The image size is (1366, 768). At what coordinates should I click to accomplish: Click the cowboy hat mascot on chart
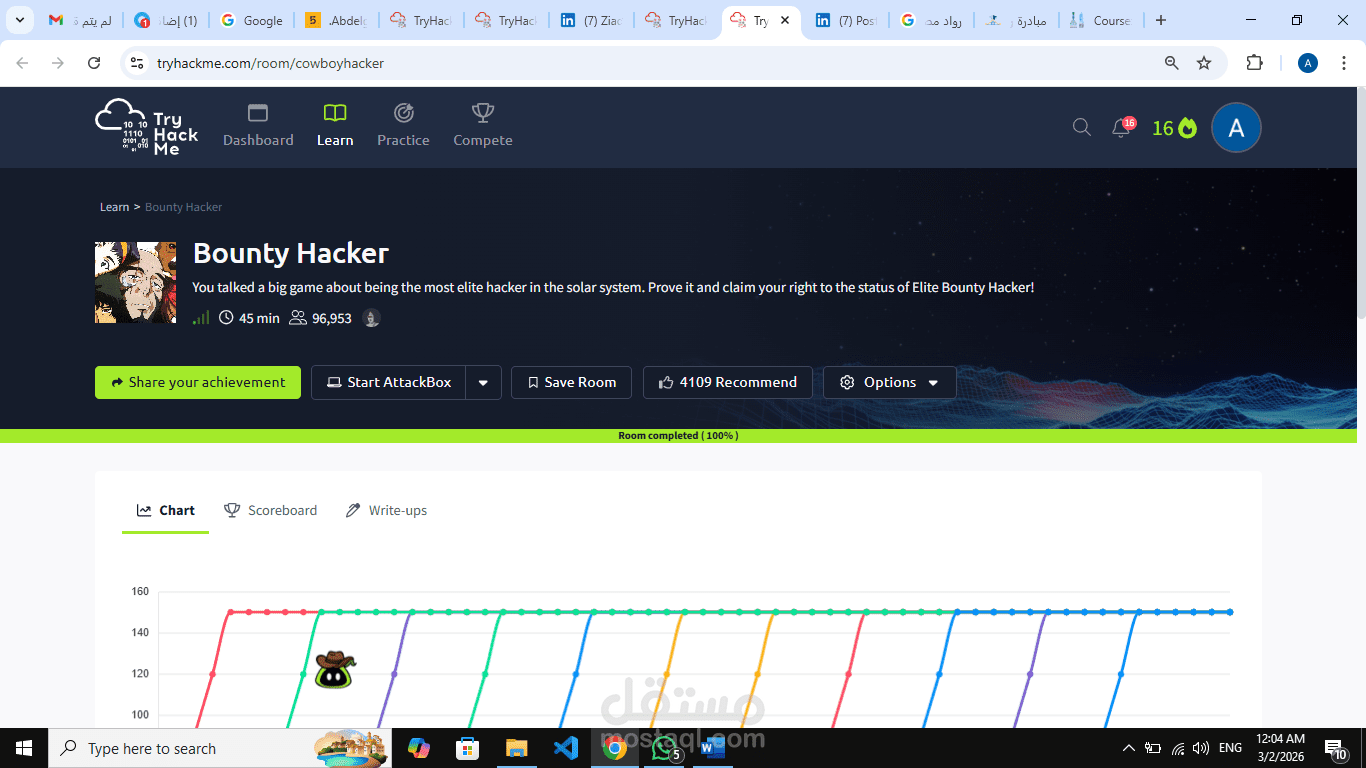tap(335, 669)
